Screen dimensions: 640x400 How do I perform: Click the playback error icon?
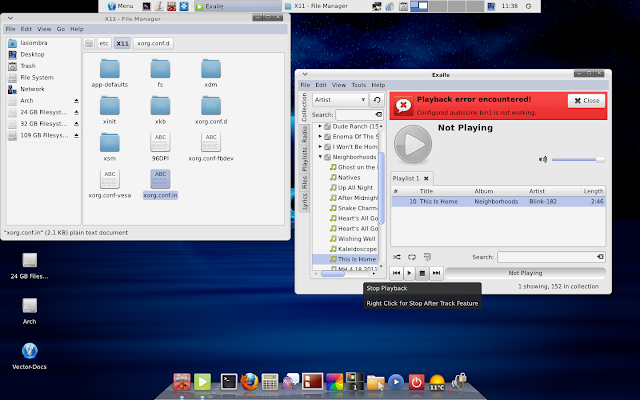coord(403,106)
